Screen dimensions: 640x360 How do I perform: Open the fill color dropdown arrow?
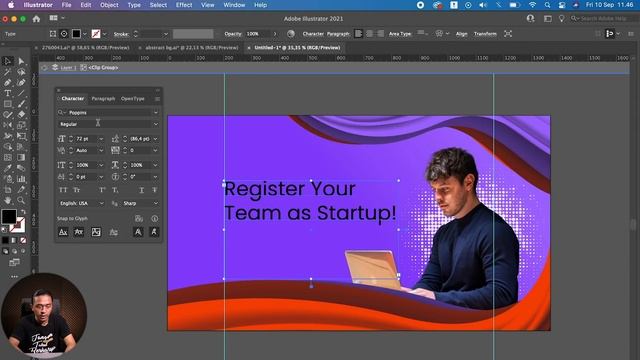point(84,34)
